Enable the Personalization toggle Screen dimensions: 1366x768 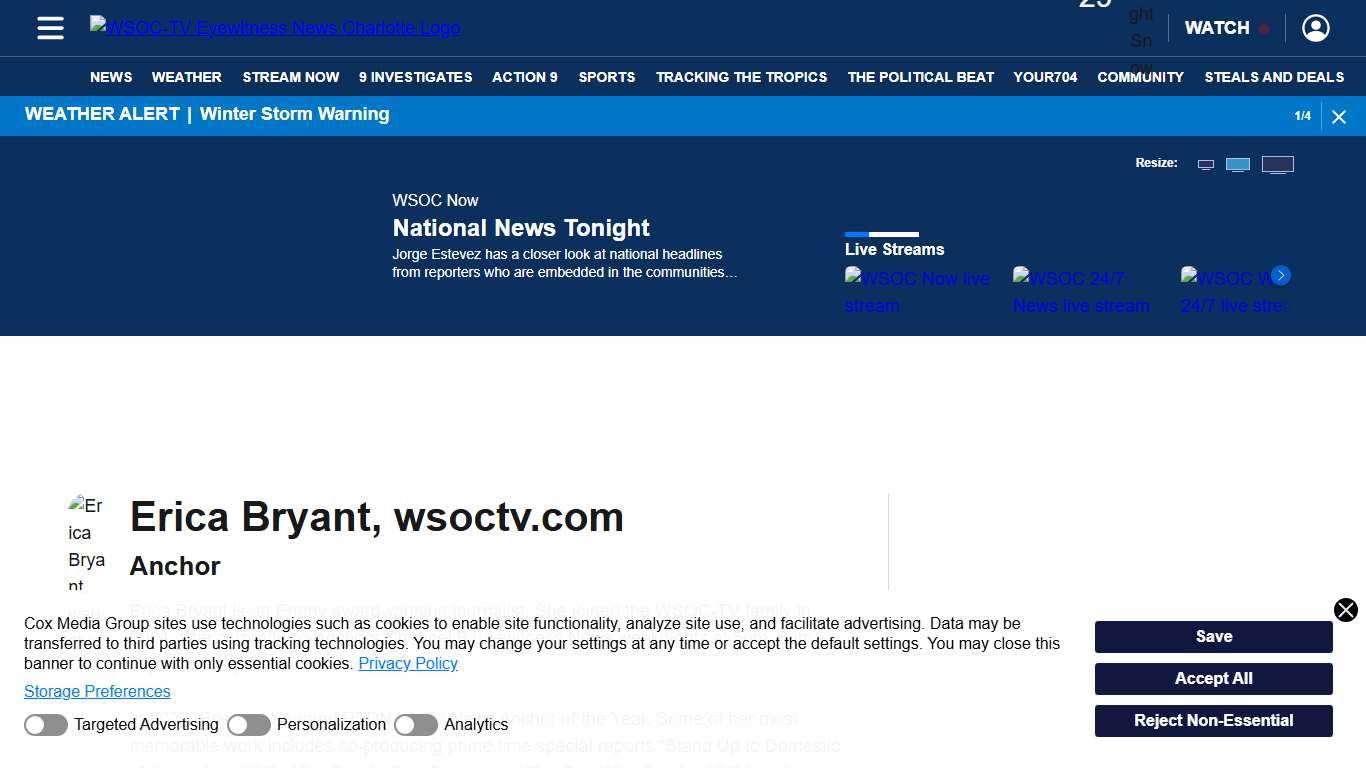tap(248, 724)
